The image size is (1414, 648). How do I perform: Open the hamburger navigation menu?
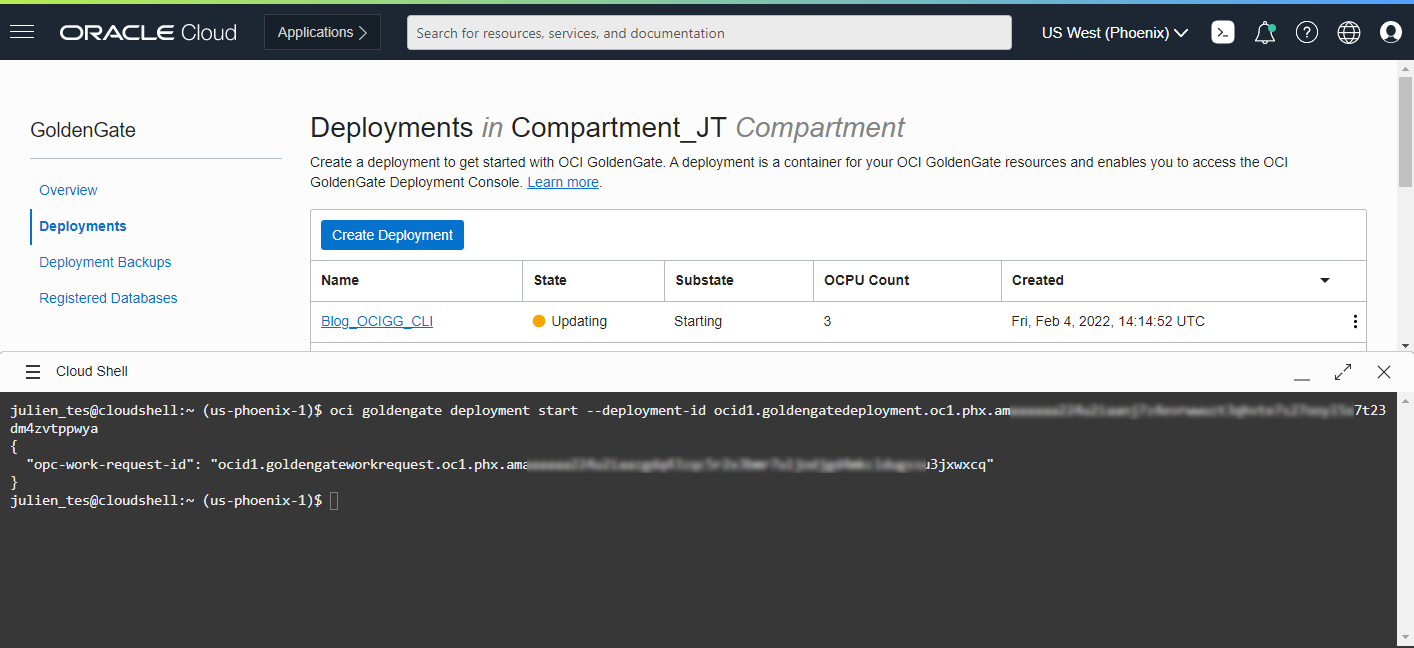[x=22, y=32]
